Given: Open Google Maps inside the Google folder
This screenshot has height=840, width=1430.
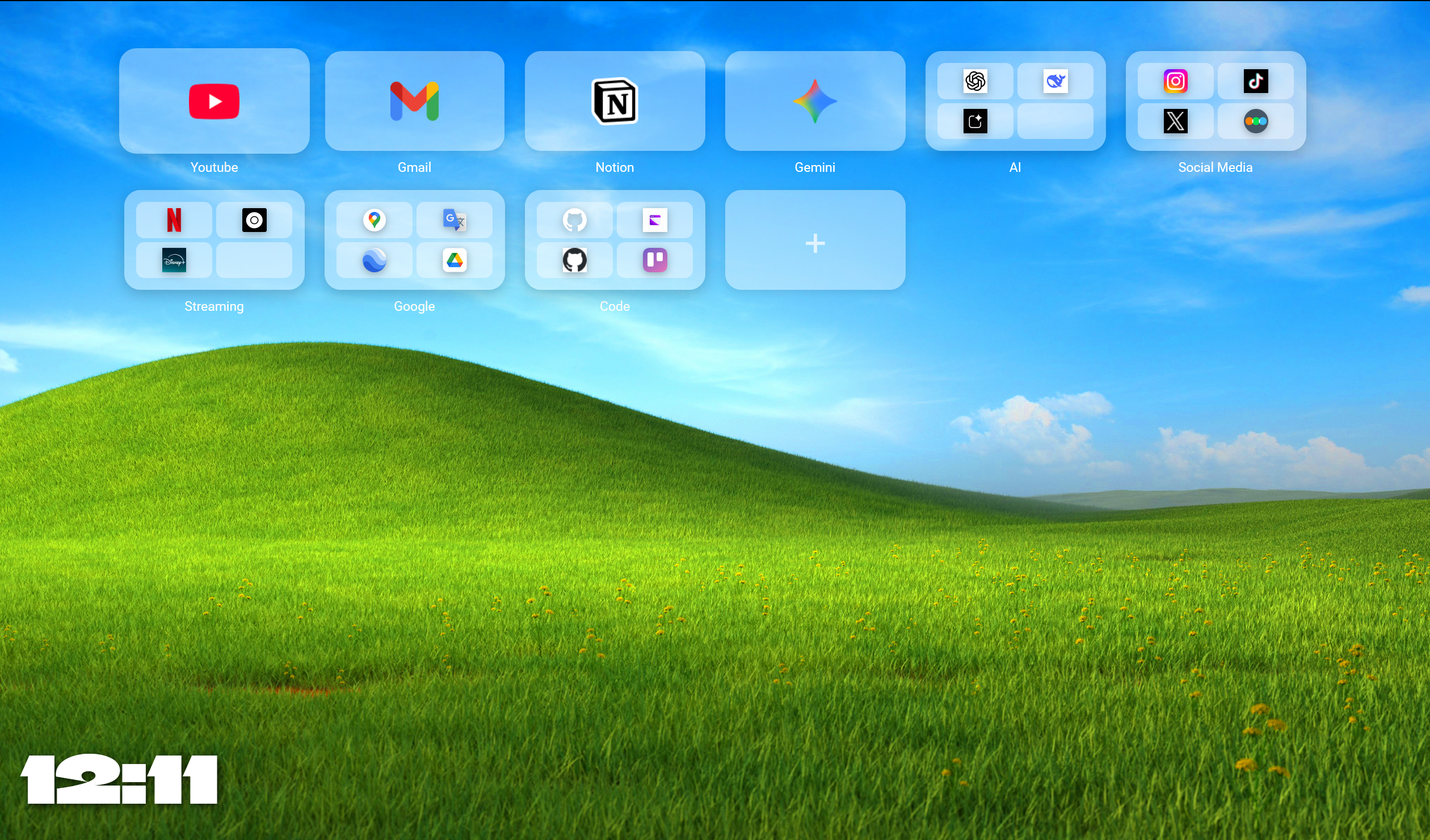Looking at the screenshot, I should pos(375,220).
